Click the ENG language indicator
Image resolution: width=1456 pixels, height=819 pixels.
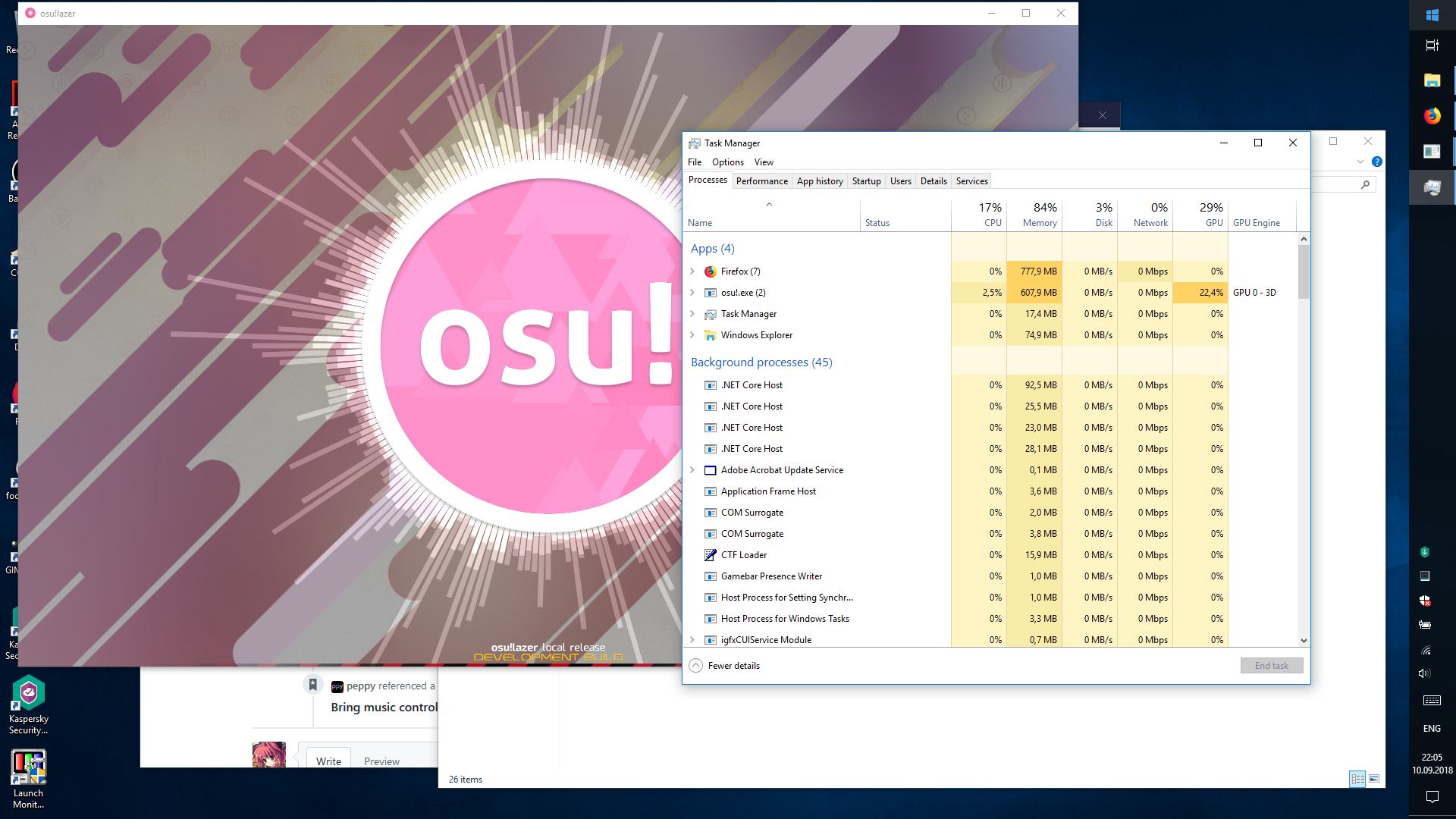point(1432,729)
